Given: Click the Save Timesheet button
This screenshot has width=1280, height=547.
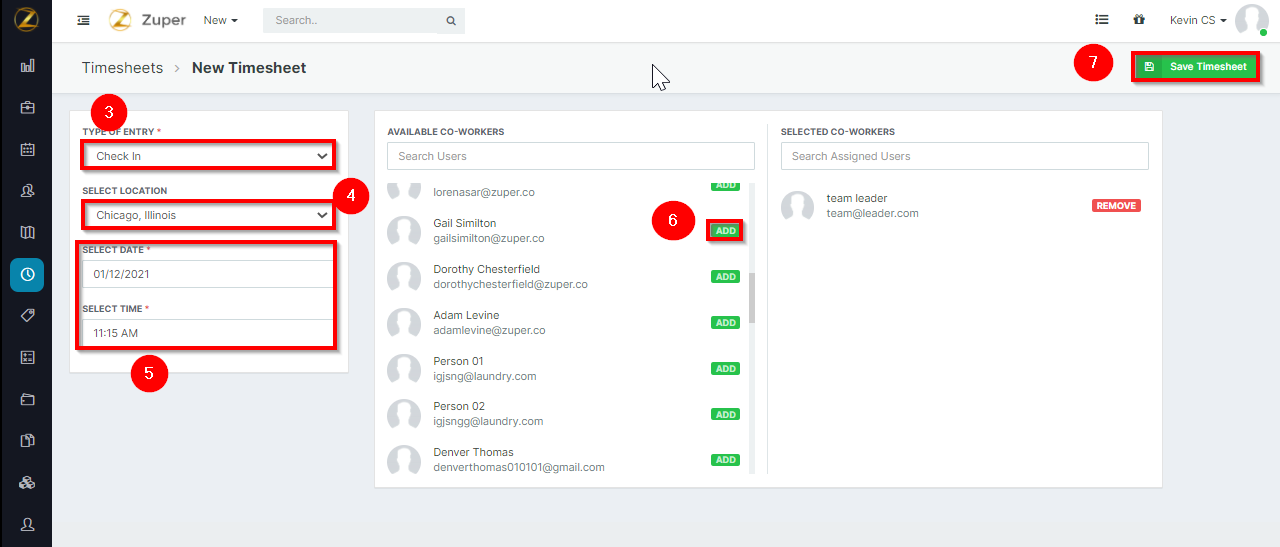Looking at the screenshot, I should [1196, 67].
